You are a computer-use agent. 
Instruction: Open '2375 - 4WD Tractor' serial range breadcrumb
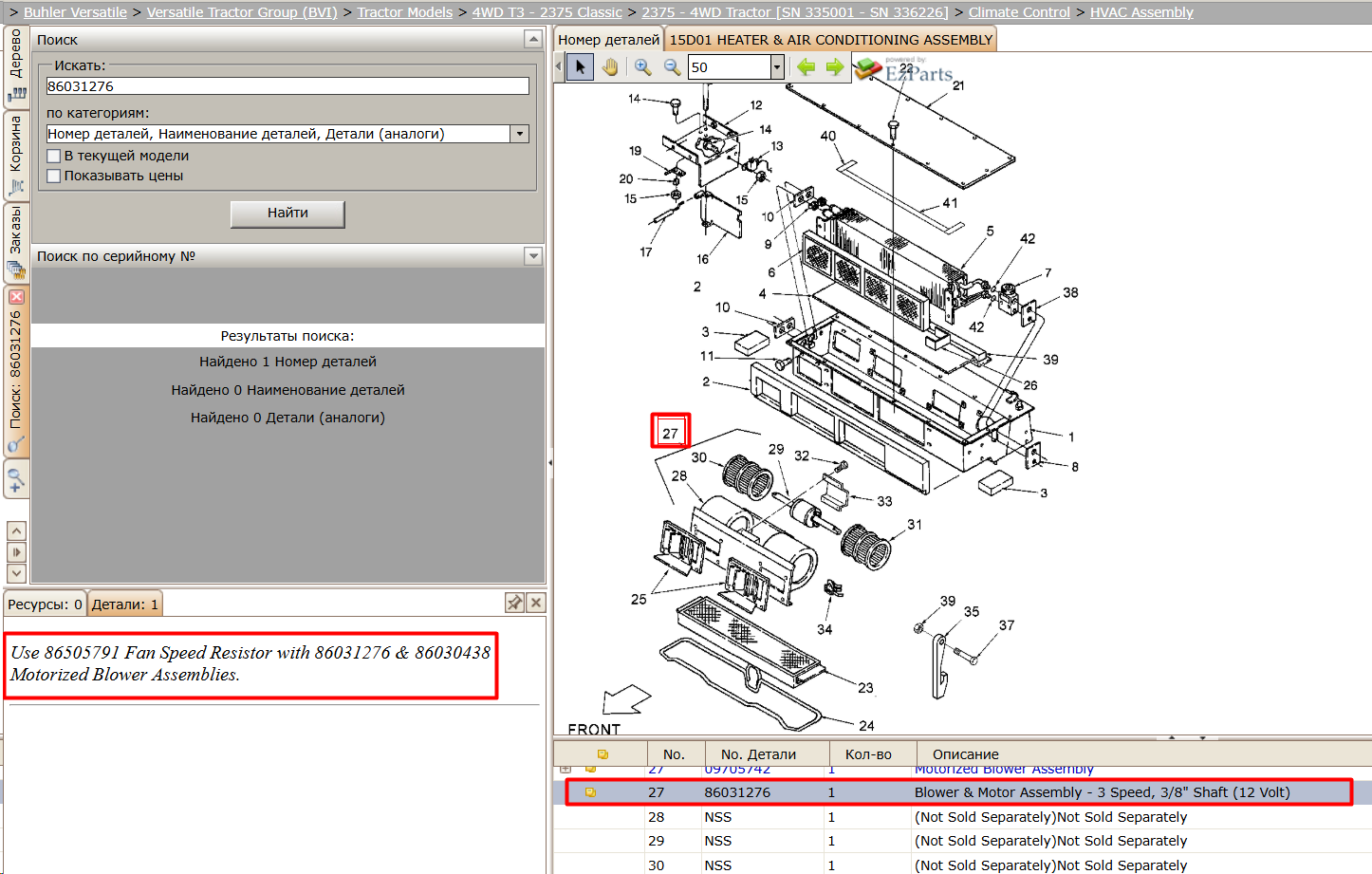click(795, 12)
